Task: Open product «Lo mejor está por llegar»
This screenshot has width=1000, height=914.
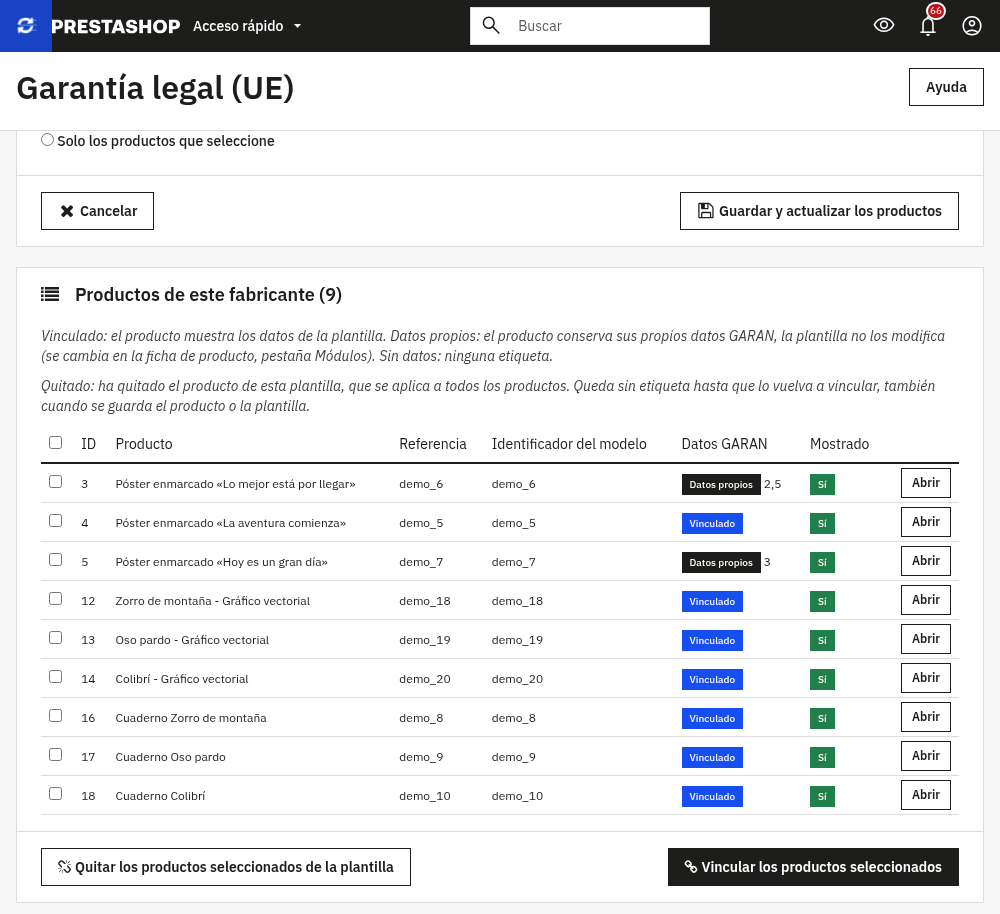Action: (925, 483)
